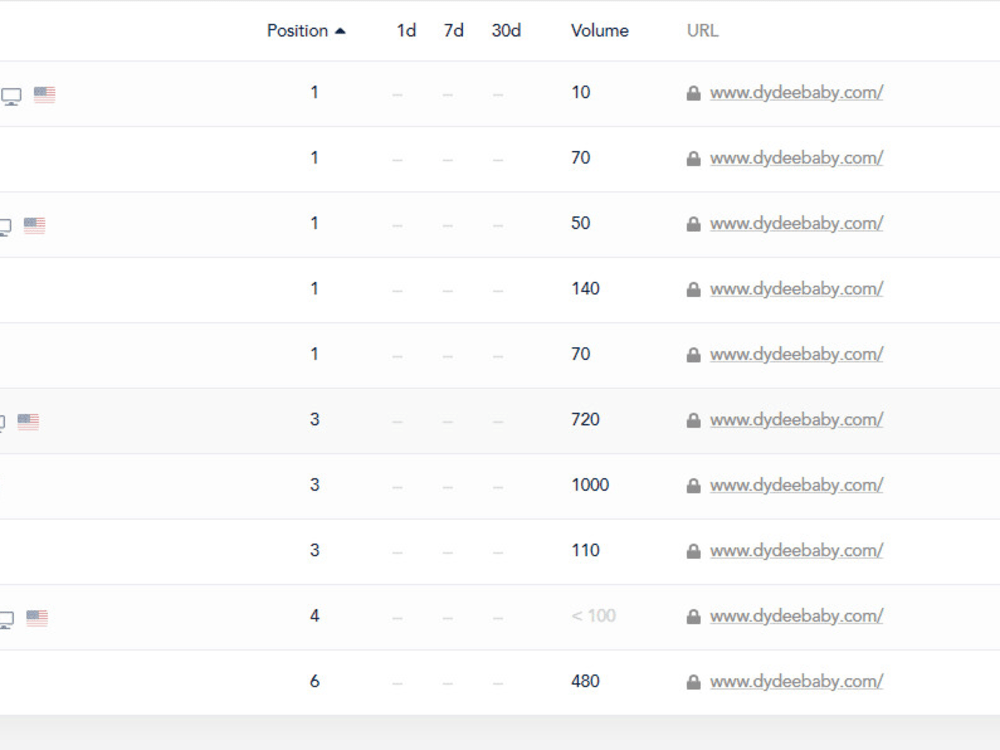
Task: Click position value 4
Action: pos(314,616)
